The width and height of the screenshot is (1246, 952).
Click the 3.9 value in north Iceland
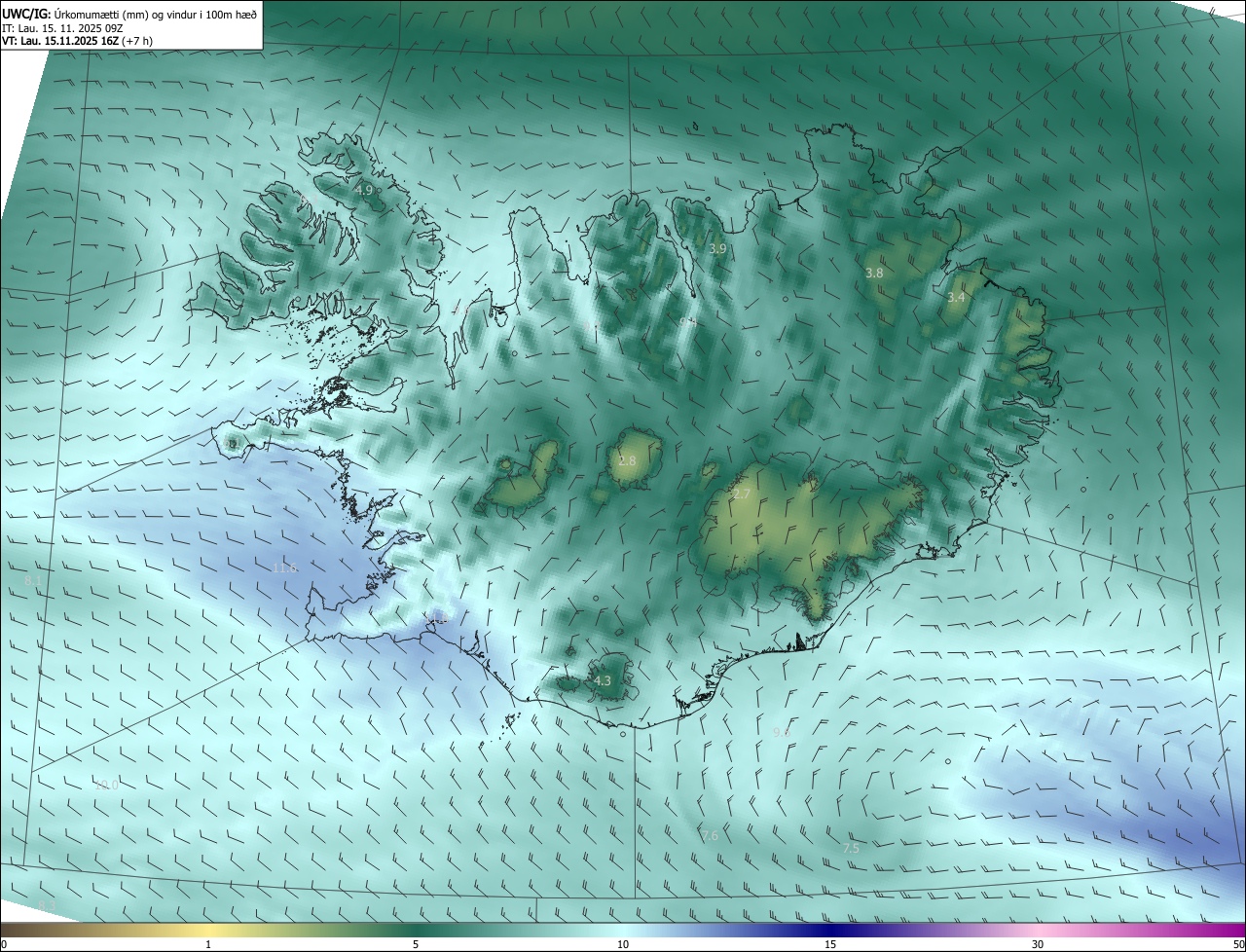click(717, 249)
